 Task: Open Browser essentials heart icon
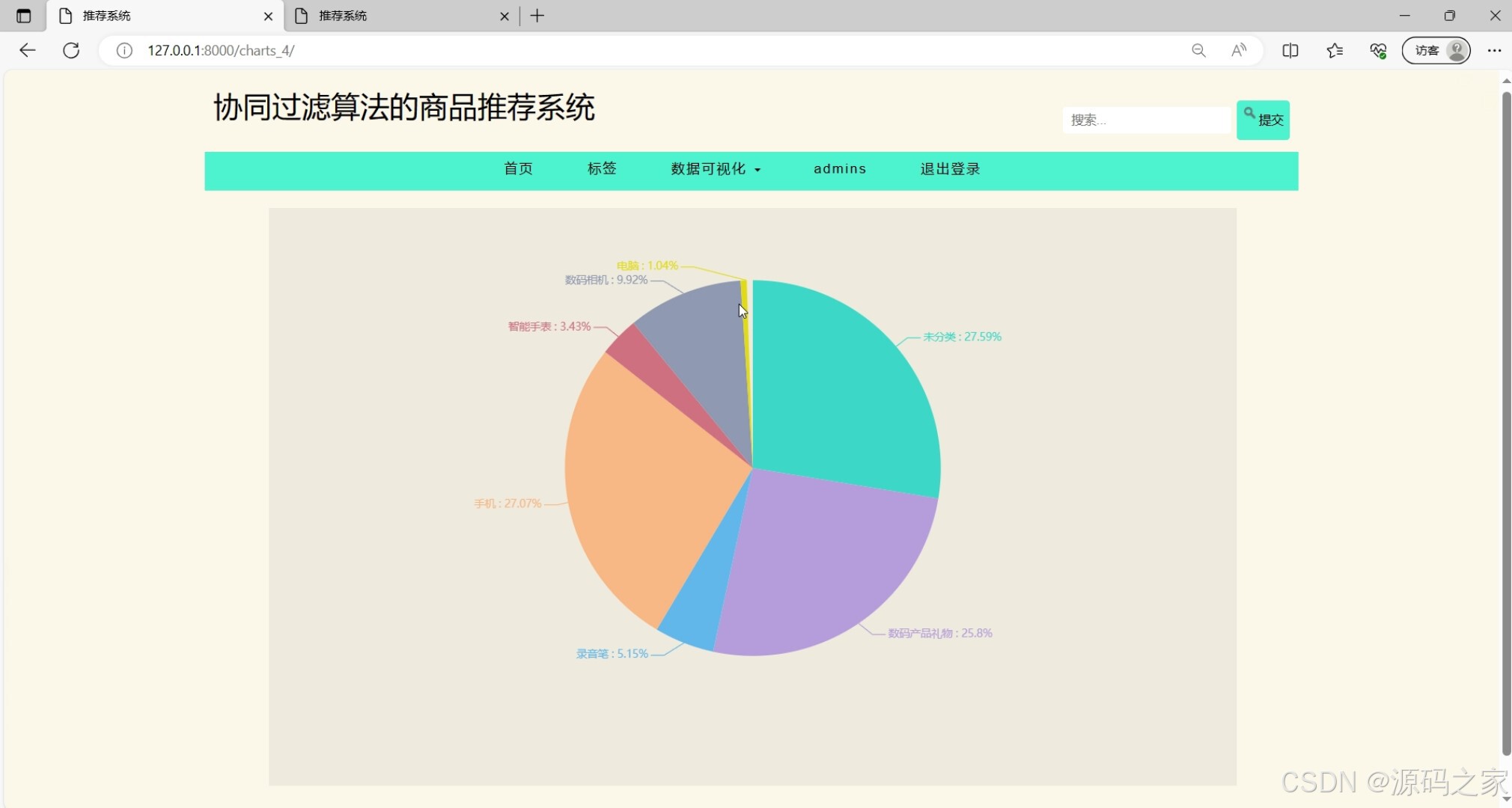[1379, 50]
